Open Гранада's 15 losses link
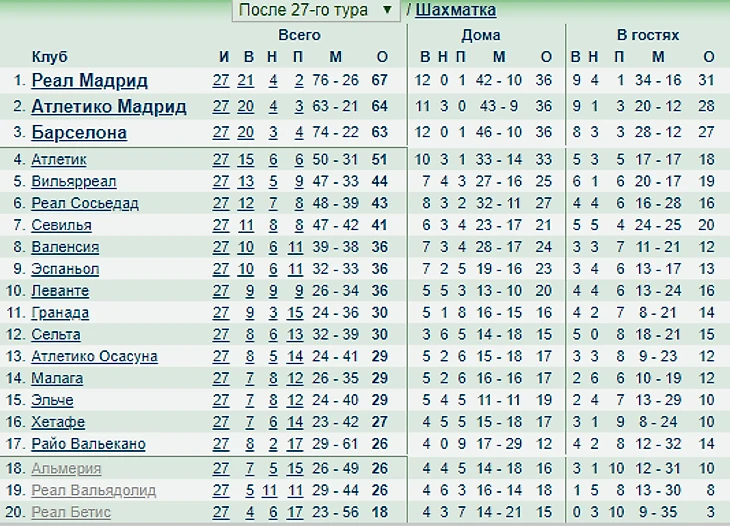Viewport: 730px width, 526px height. (x=295, y=313)
